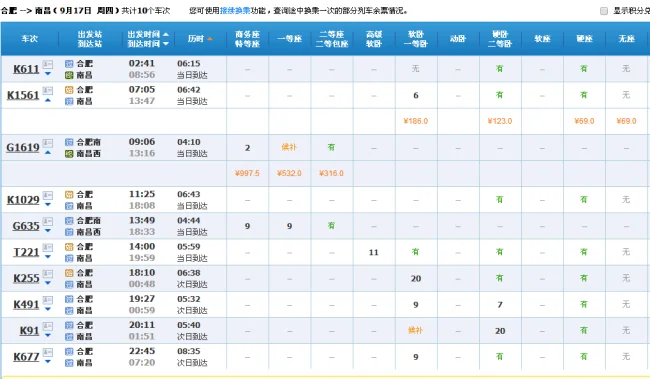Viewport: 650px width, 379px height.
Task: Expand price details for train T221
Action: pyautogui.click(x=48, y=257)
